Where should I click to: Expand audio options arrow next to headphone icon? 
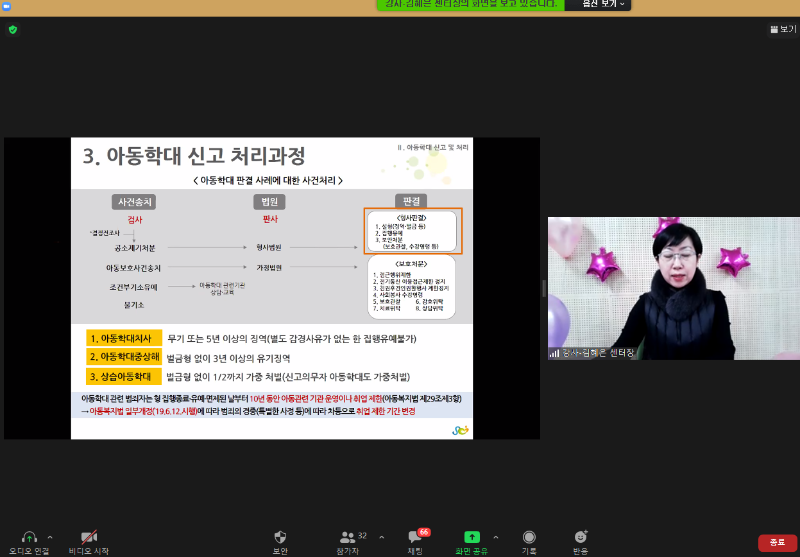(50, 537)
